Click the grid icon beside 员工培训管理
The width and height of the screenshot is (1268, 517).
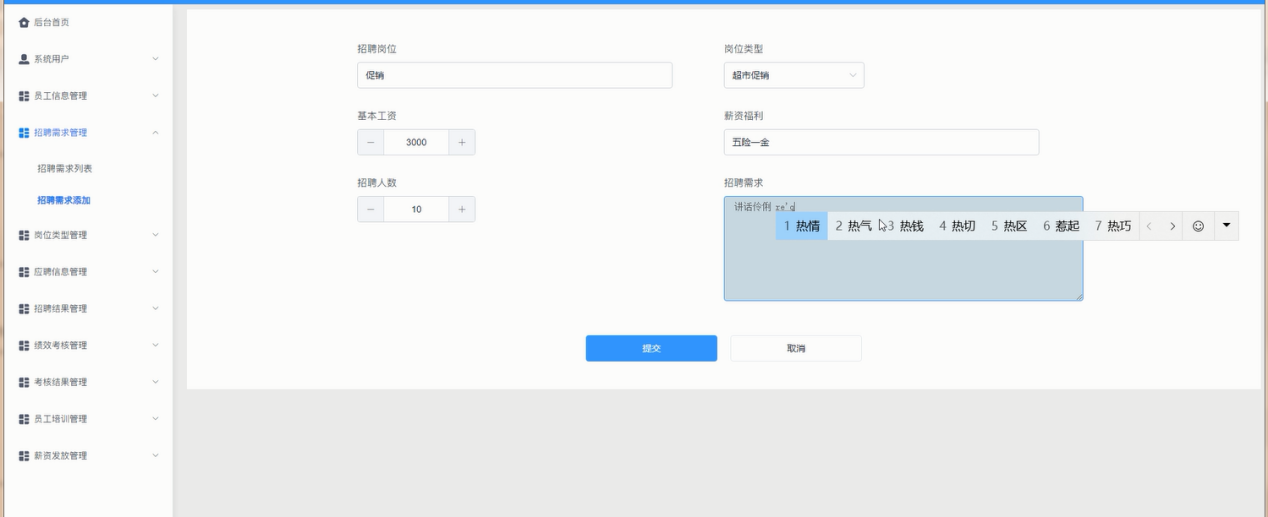(25, 419)
